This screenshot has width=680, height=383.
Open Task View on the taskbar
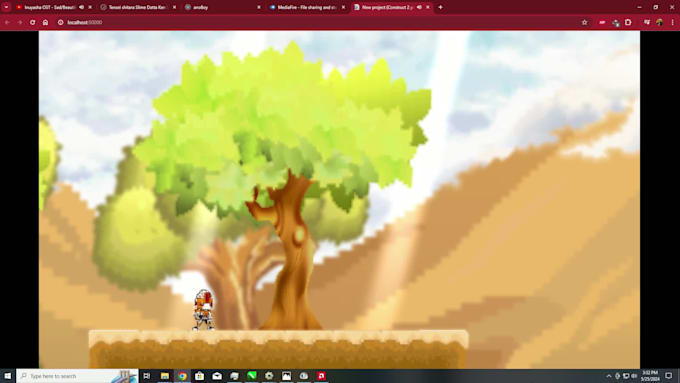pyautogui.click(x=147, y=376)
